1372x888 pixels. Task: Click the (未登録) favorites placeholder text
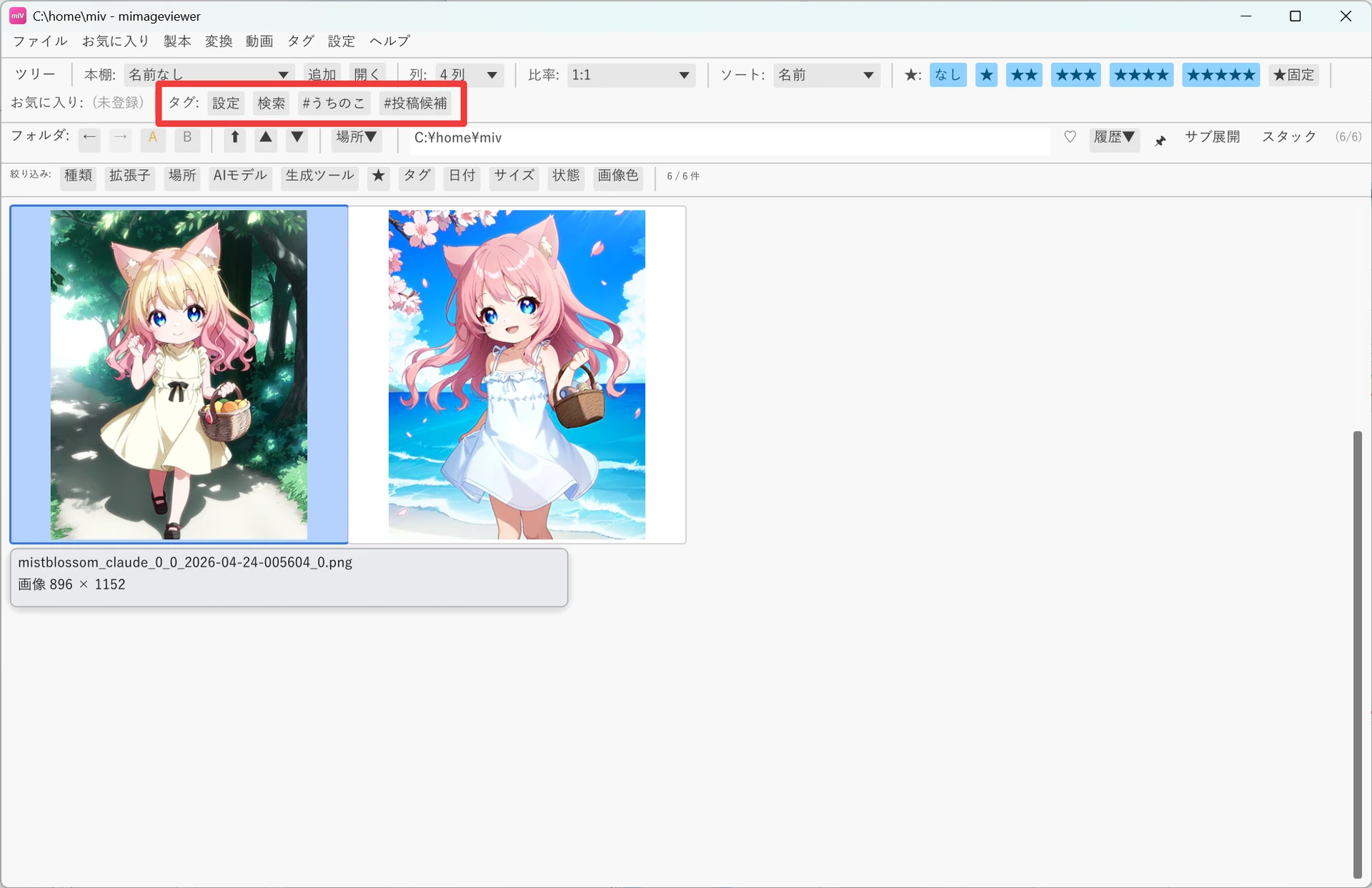119,103
